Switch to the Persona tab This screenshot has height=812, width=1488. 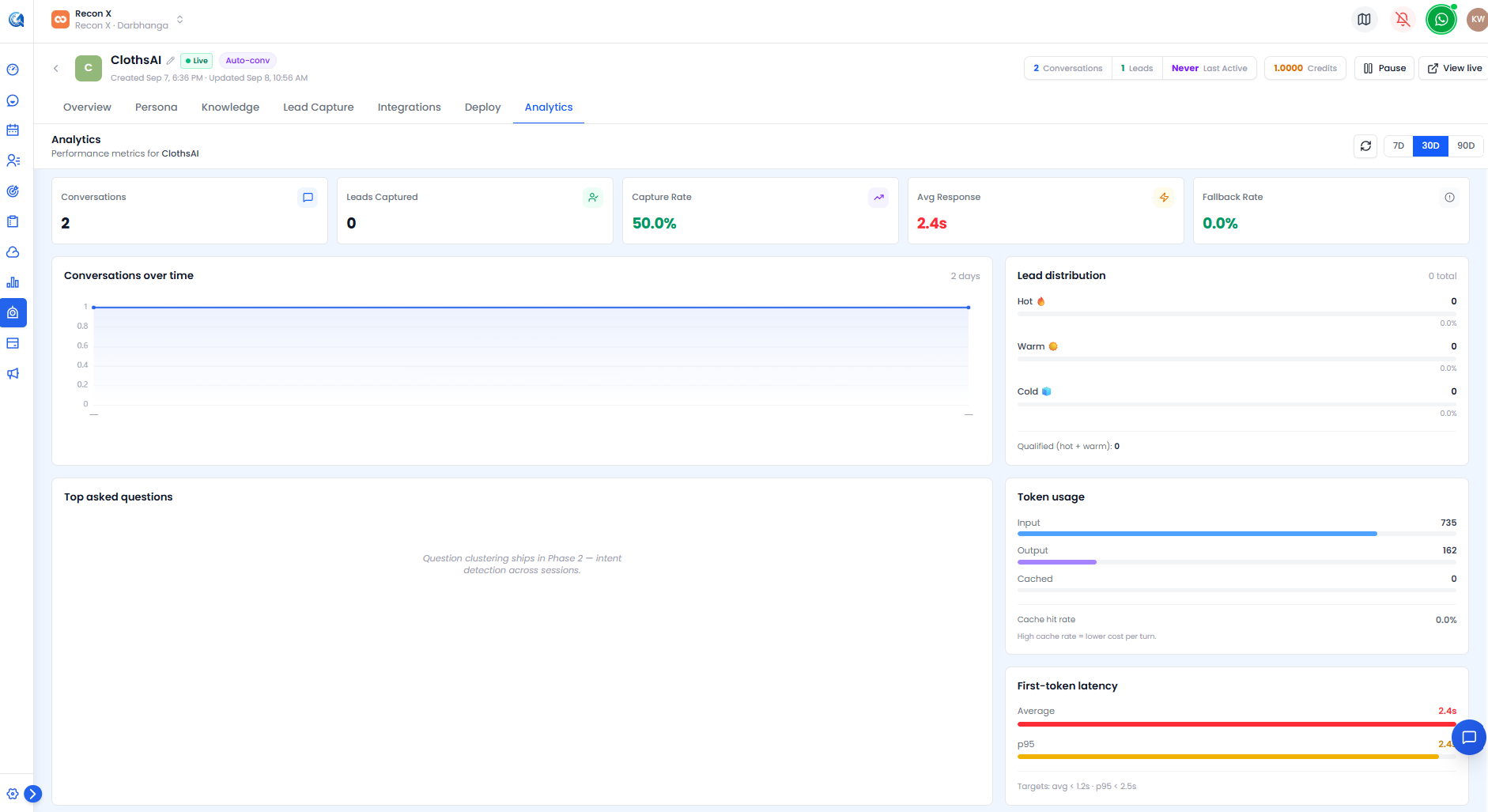pos(156,108)
